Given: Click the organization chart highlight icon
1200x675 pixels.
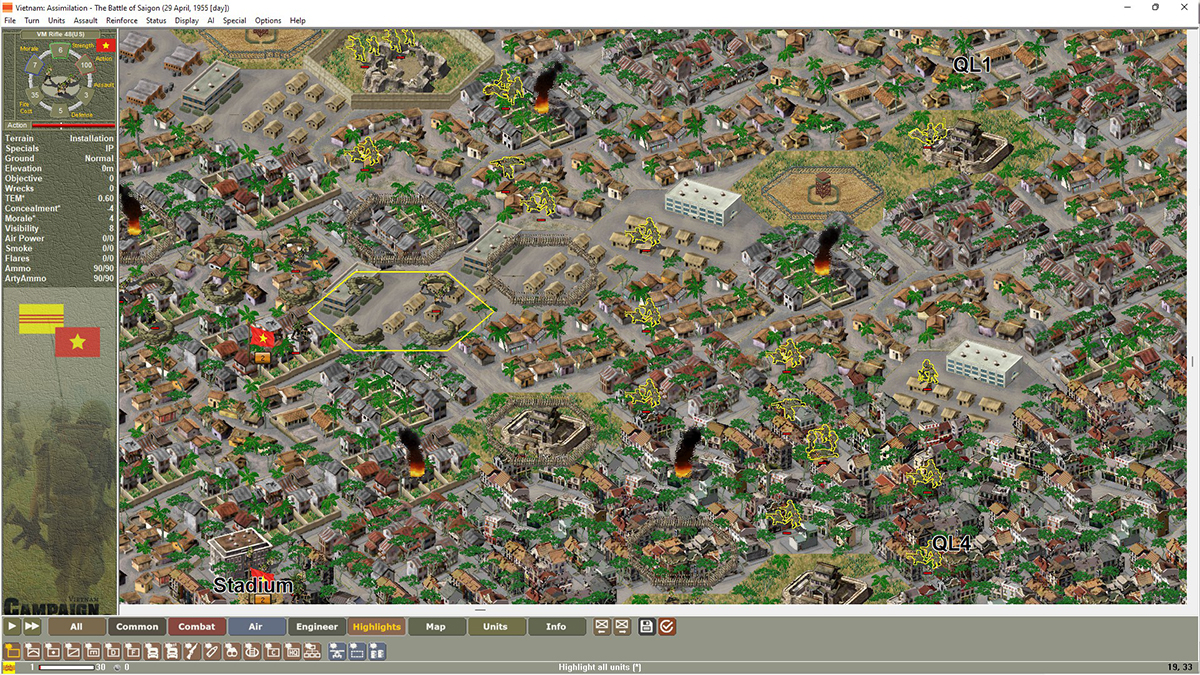Looking at the screenshot, I should (312, 651).
